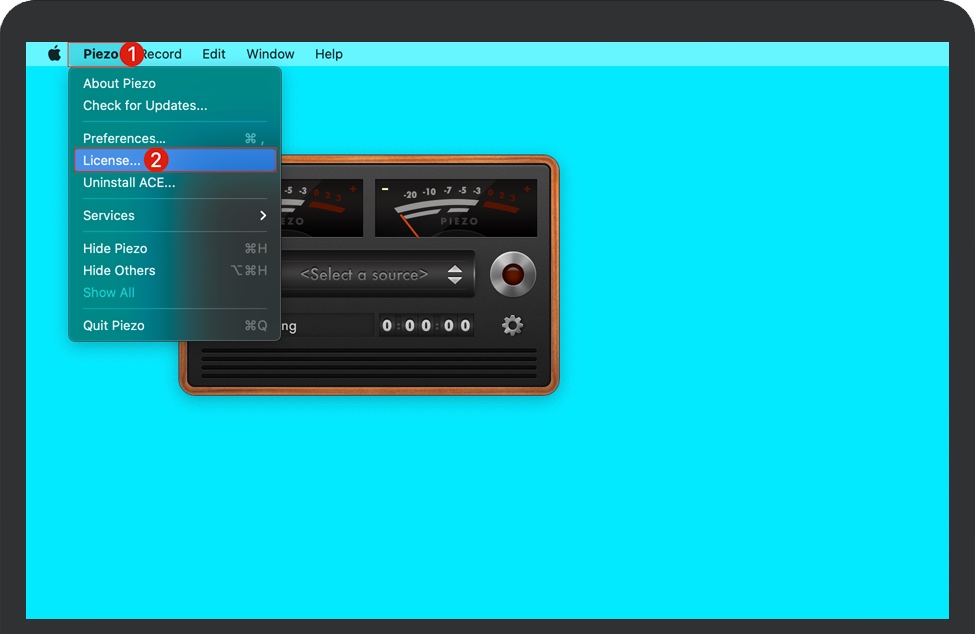
Task: Open the Select a source popup
Action: point(377,274)
